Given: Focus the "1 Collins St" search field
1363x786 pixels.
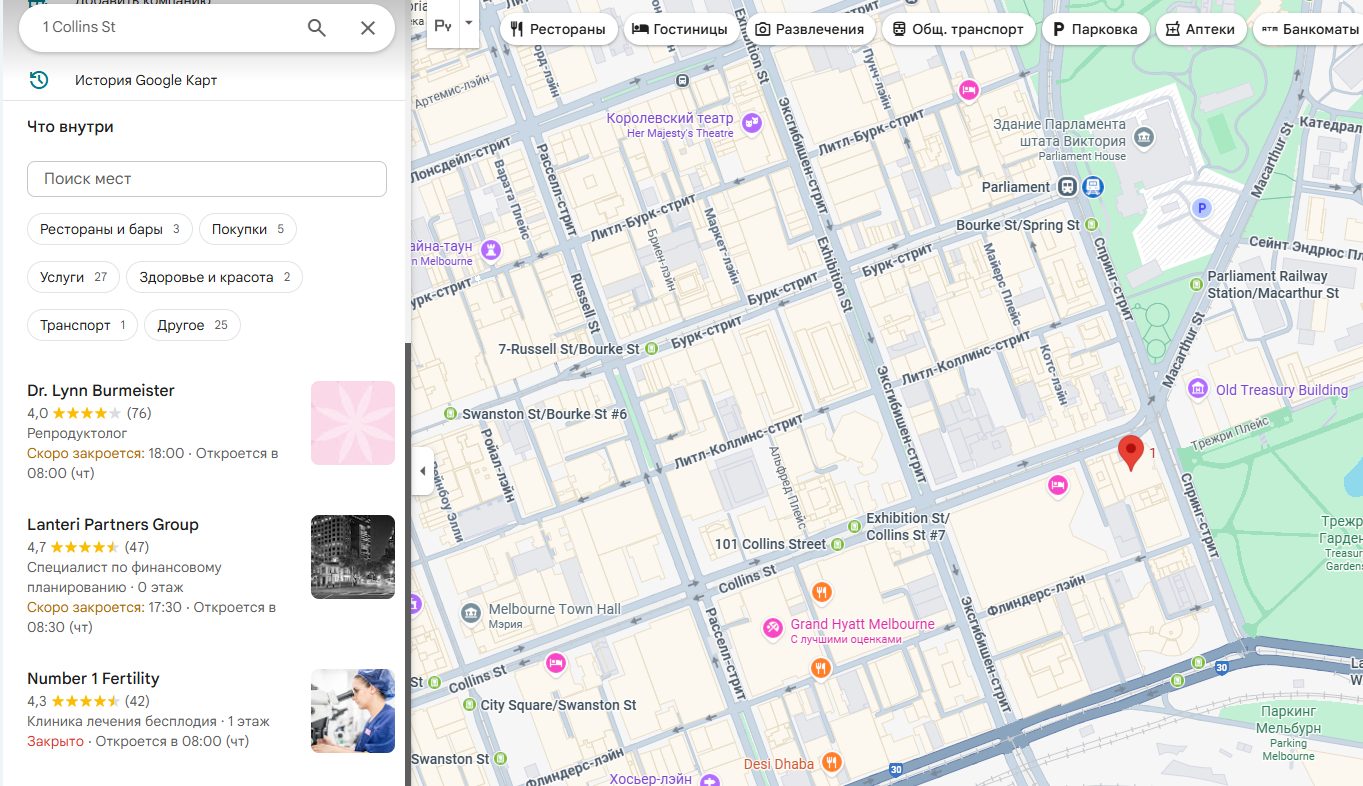Looking at the screenshot, I should tap(165, 27).
